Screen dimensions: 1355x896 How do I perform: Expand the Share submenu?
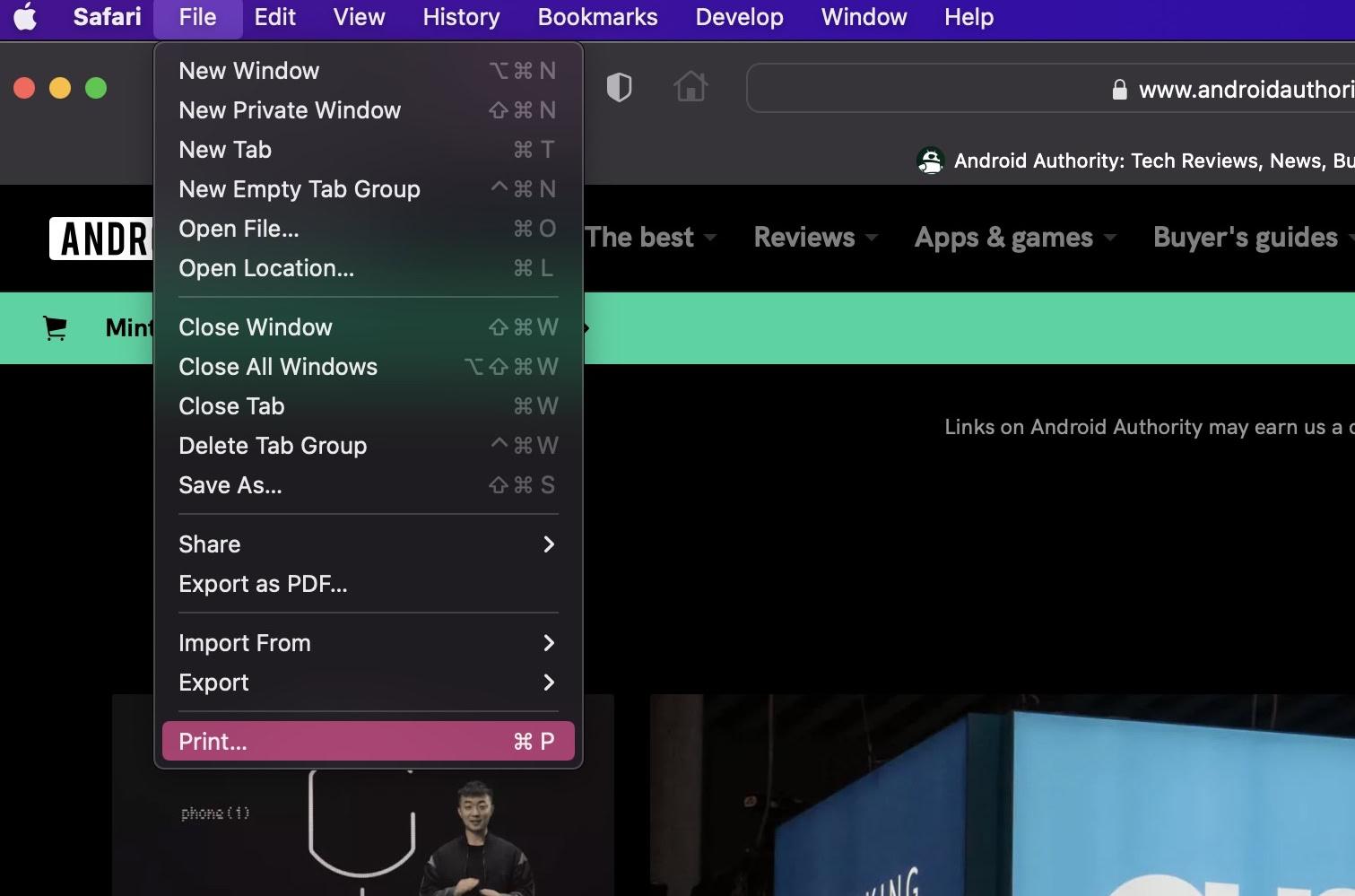(x=368, y=544)
